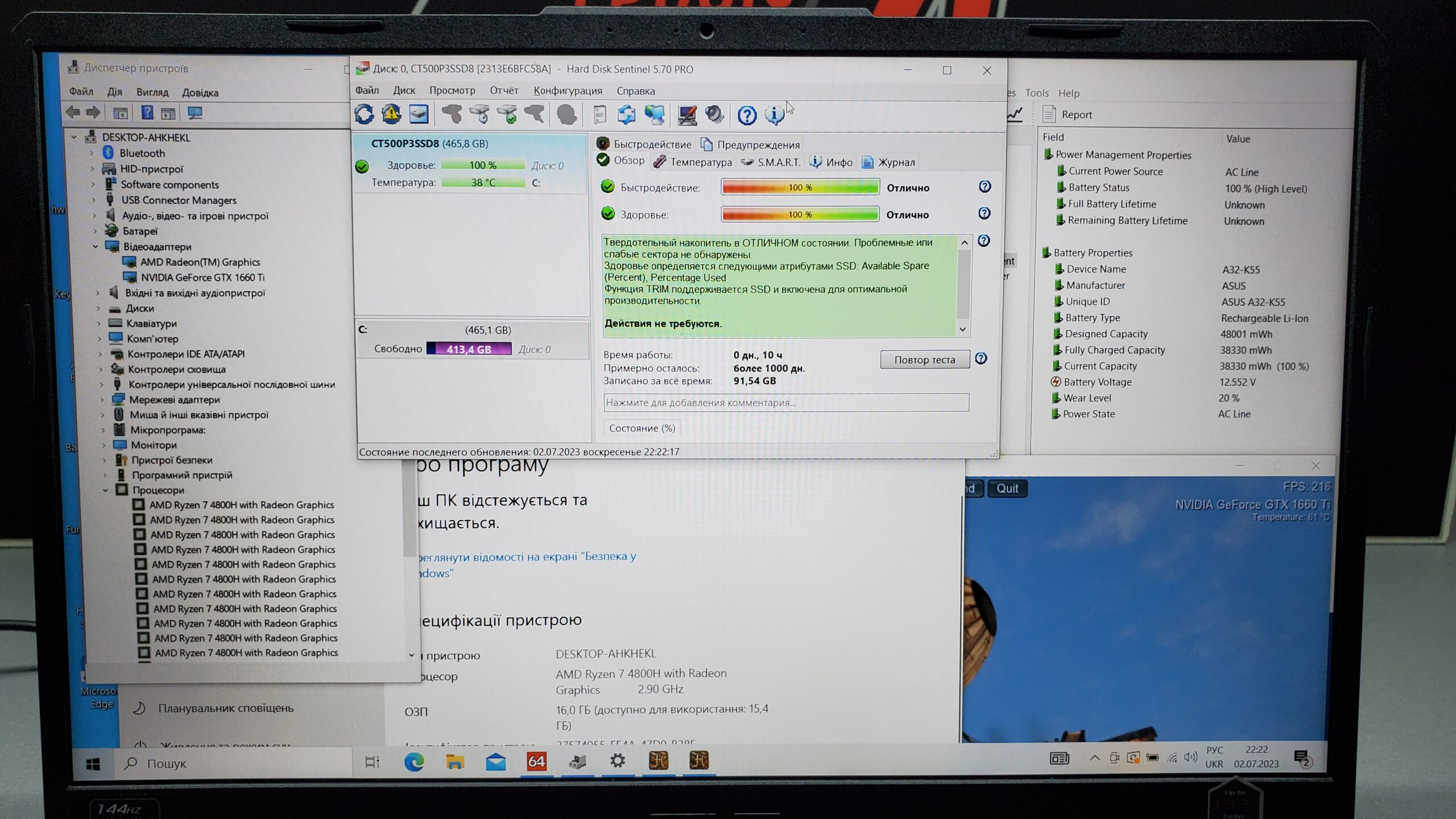Click help icon beside Быстродействие bar
1456x819 pixels.
tap(985, 187)
